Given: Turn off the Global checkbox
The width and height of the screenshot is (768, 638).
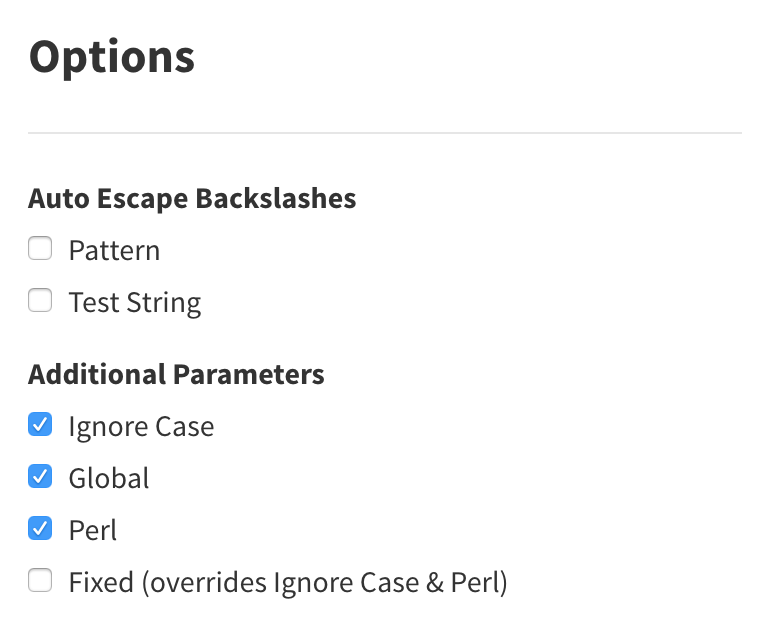Looking at the screenshot, I should [x=40, y=477].
